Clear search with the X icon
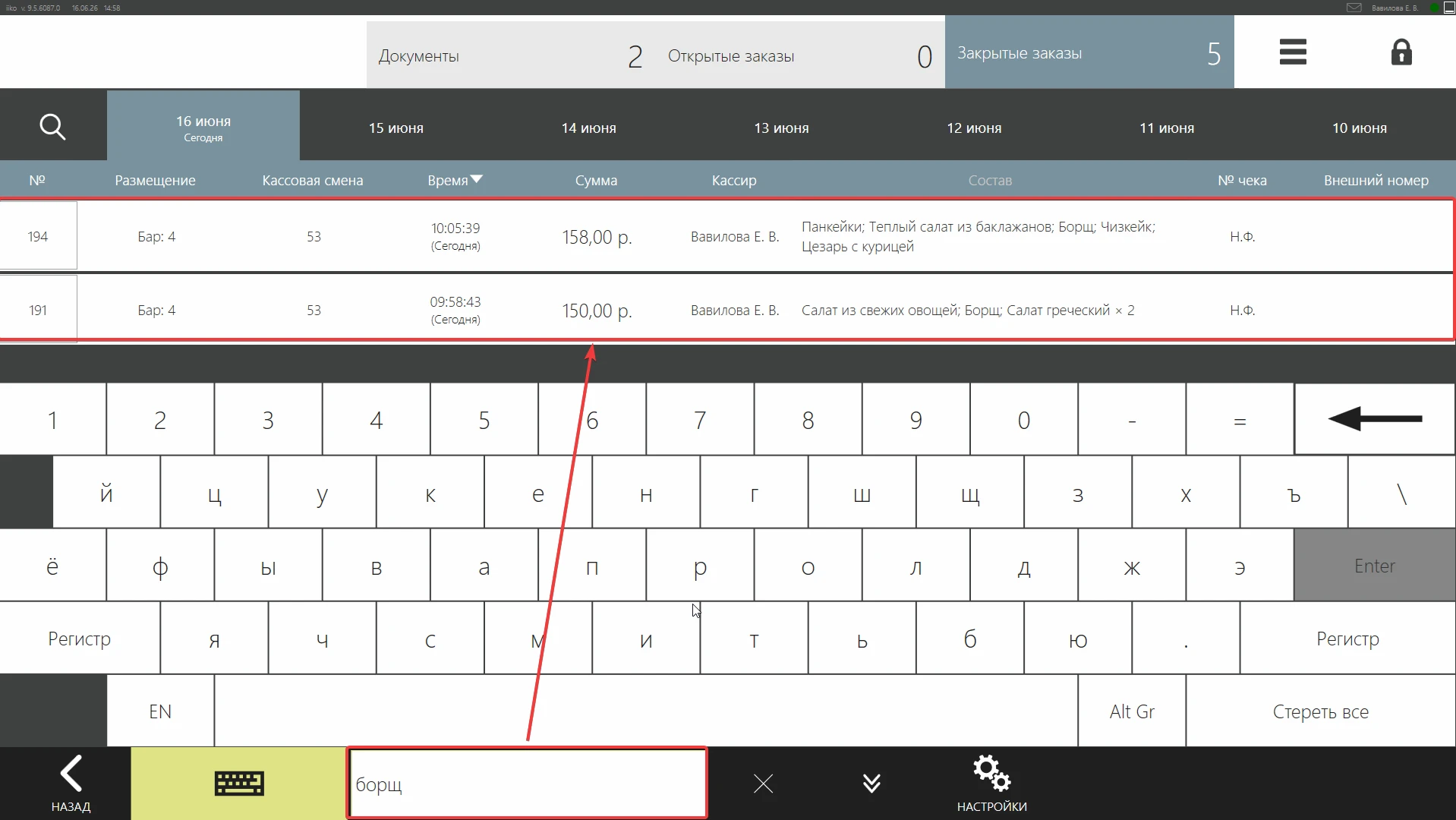1456x820 pixels. coord(763,784)
